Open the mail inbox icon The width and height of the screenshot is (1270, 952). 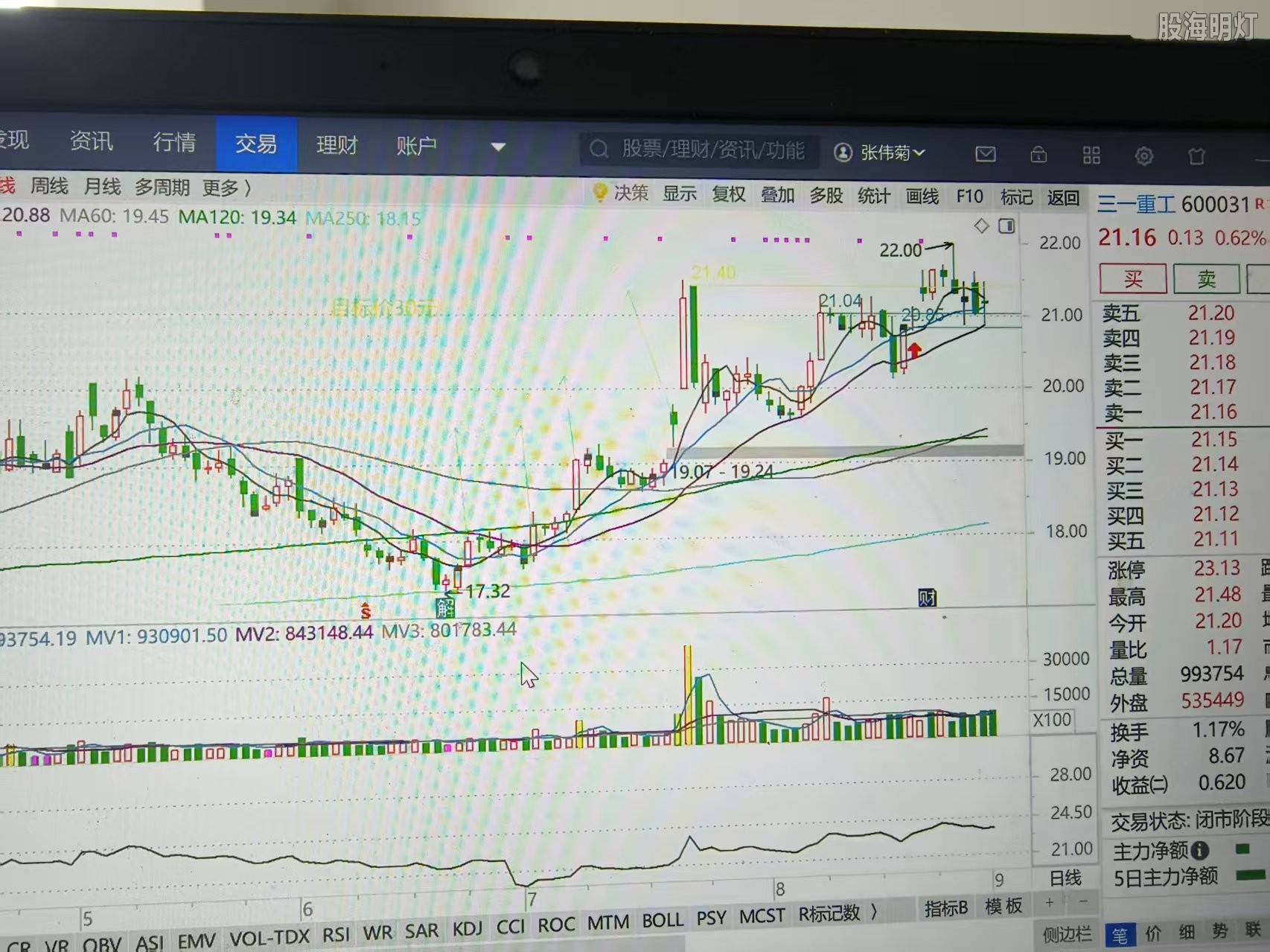(985, 154)
